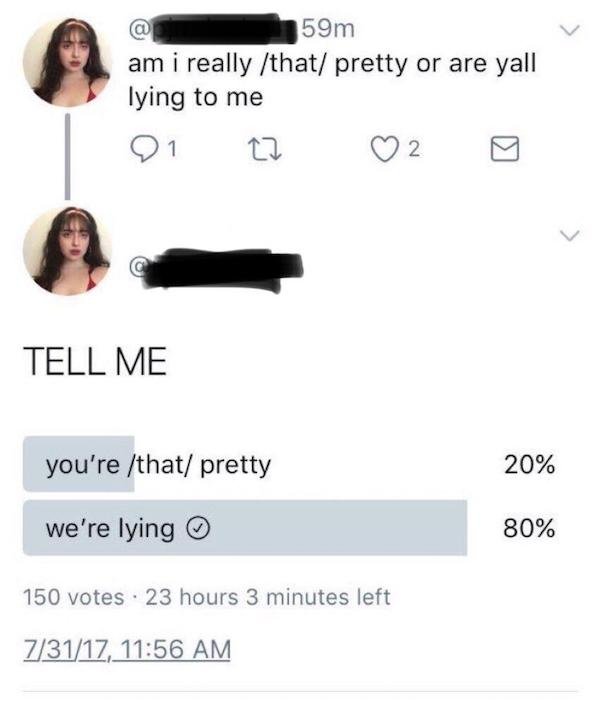
Task: Expand first tweet's chevron options menu
Action: 569,30
